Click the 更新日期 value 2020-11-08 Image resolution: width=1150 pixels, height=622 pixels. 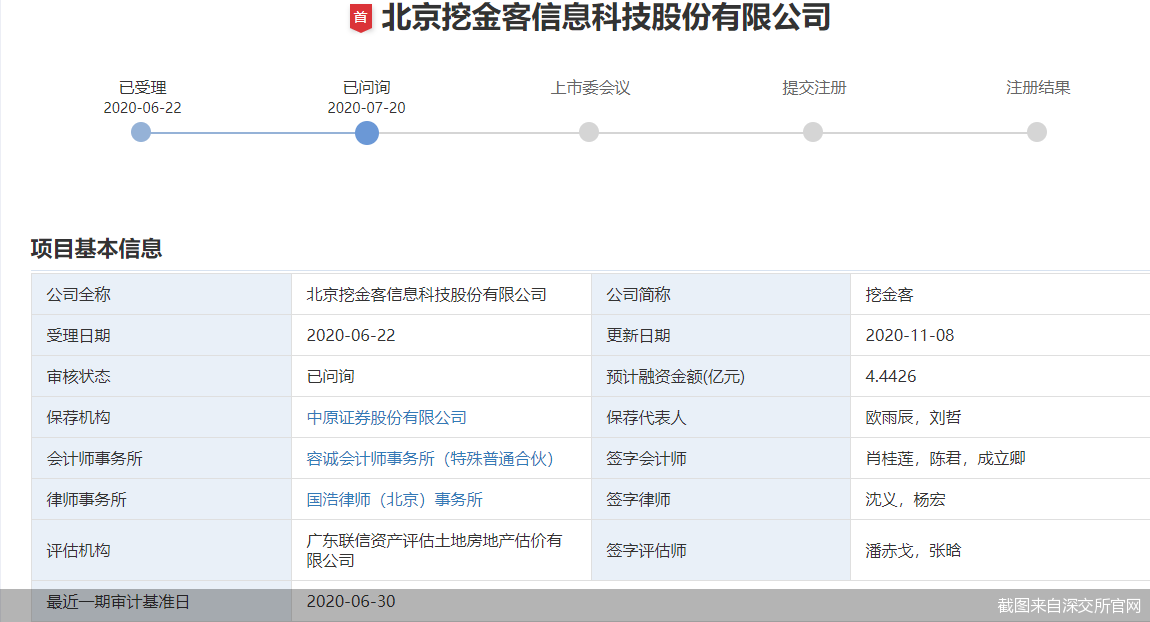tap(909, 335)
